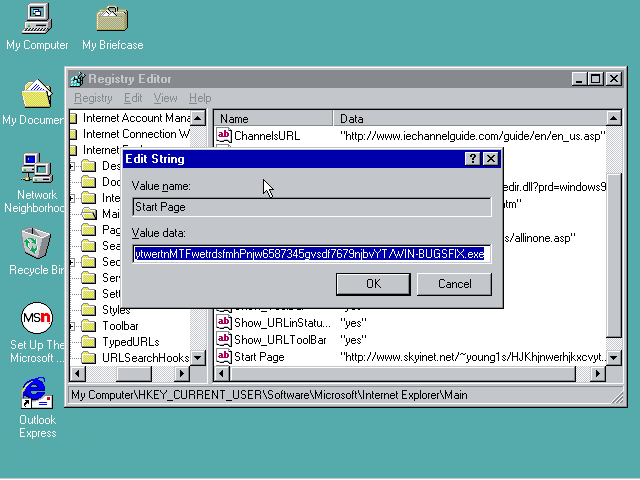Close the Registry Editor window
This screenshot has width=640, height=480.
[x=614, y=79]
